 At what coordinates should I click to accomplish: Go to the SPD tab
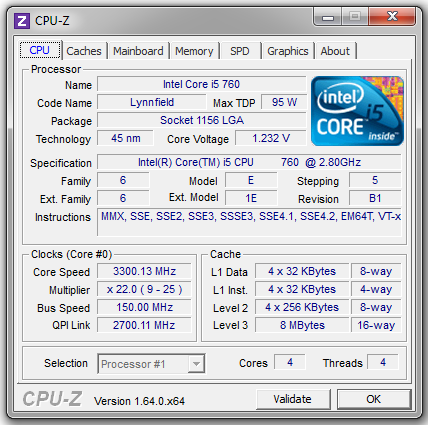tap(240, 51)
